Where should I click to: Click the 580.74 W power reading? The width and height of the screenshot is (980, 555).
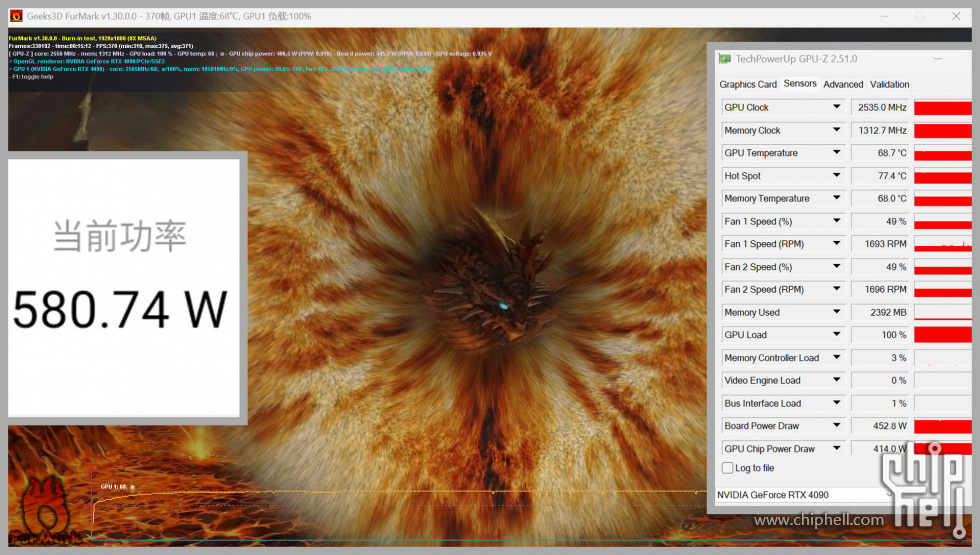[120, 309]
